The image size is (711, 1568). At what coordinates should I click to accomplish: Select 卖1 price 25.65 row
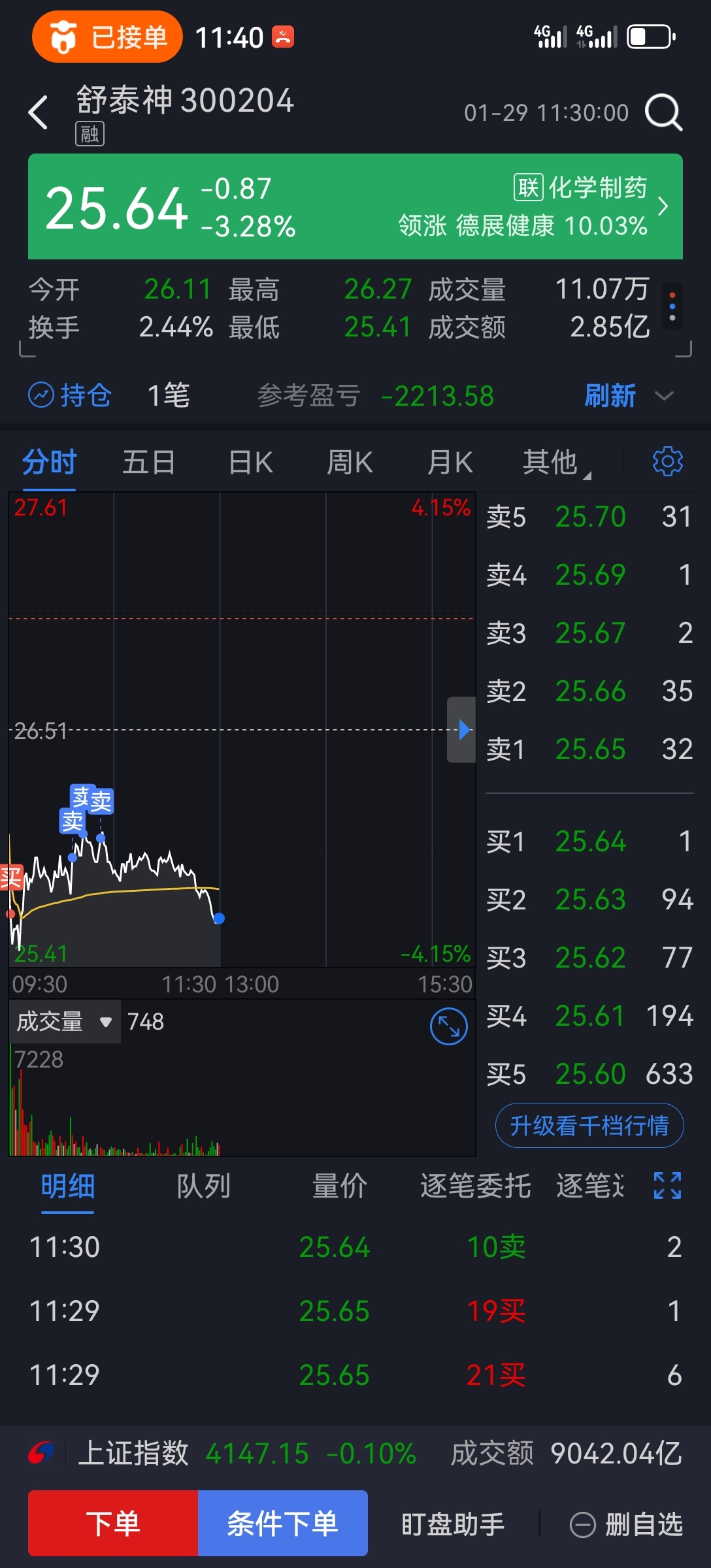(x=589, y=749)
